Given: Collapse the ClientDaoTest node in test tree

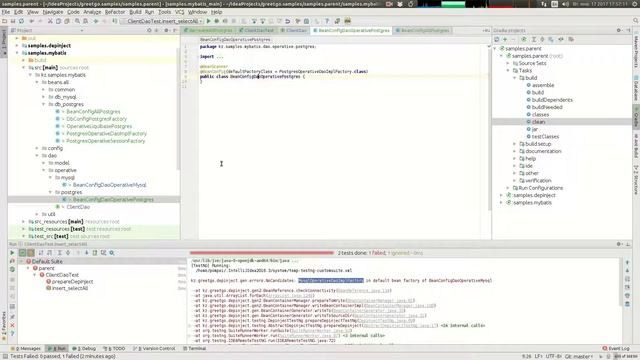Looking at the screenshot, I should pos(35,275).
